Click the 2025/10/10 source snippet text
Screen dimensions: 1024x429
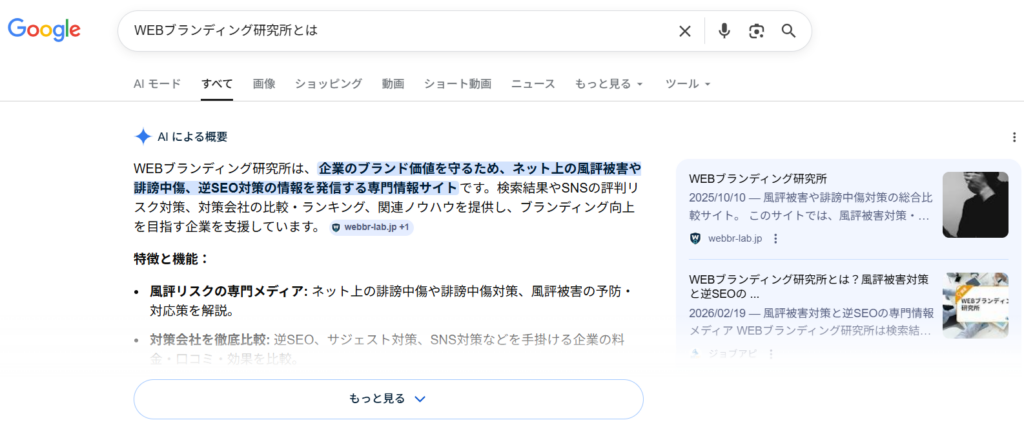pos(809,208)
